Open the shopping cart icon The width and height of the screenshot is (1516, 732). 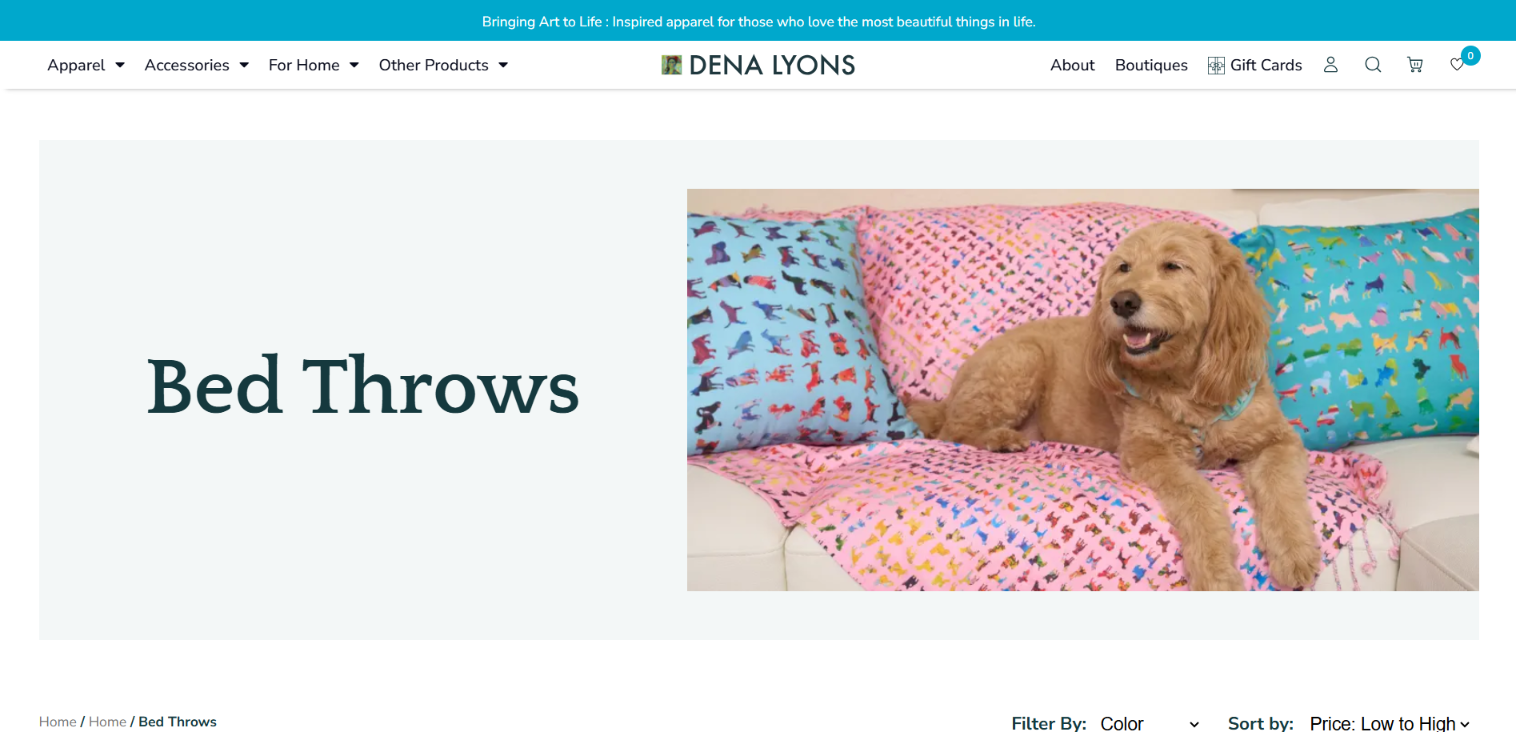[x=1415, y=65]
